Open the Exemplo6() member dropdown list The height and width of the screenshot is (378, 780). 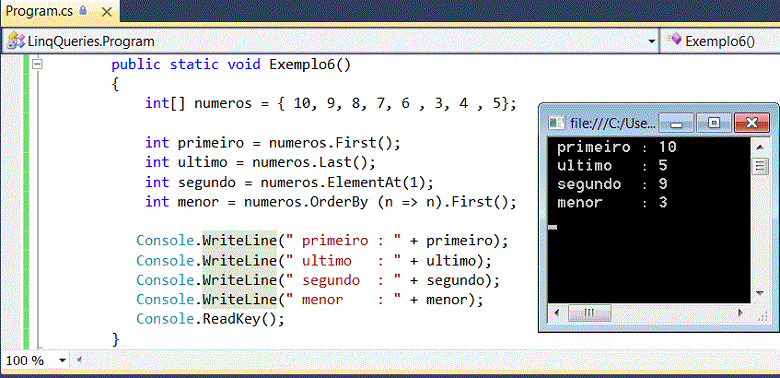pos(720,41)
